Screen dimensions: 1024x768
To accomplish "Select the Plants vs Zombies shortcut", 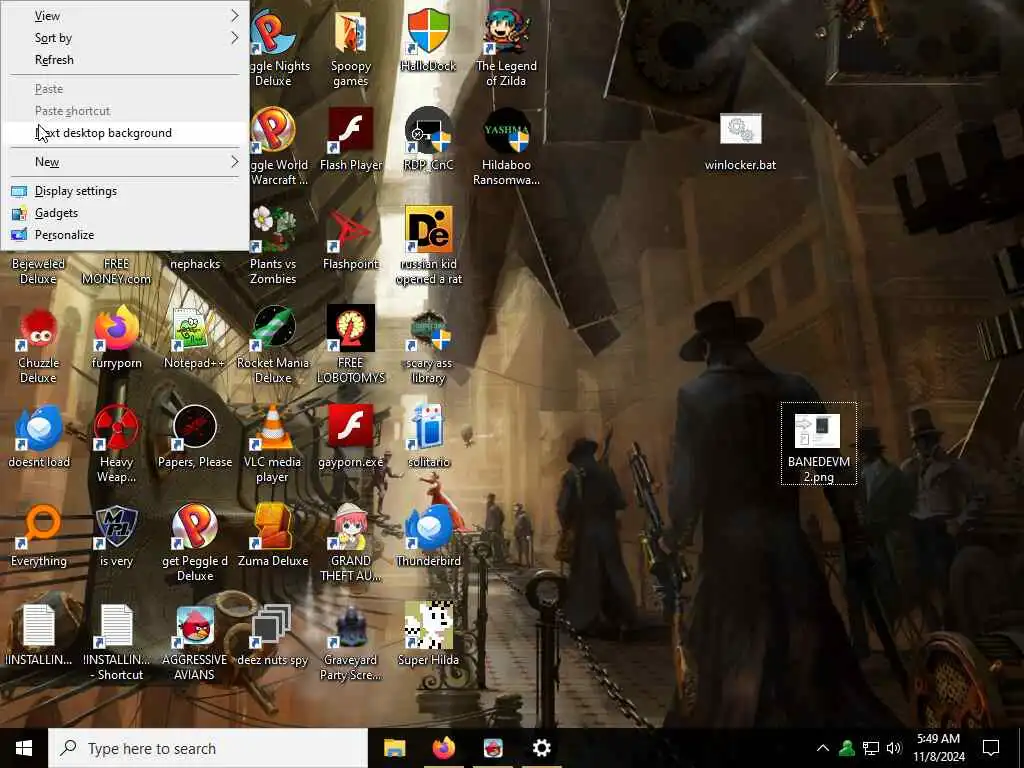I will [273, 230].
